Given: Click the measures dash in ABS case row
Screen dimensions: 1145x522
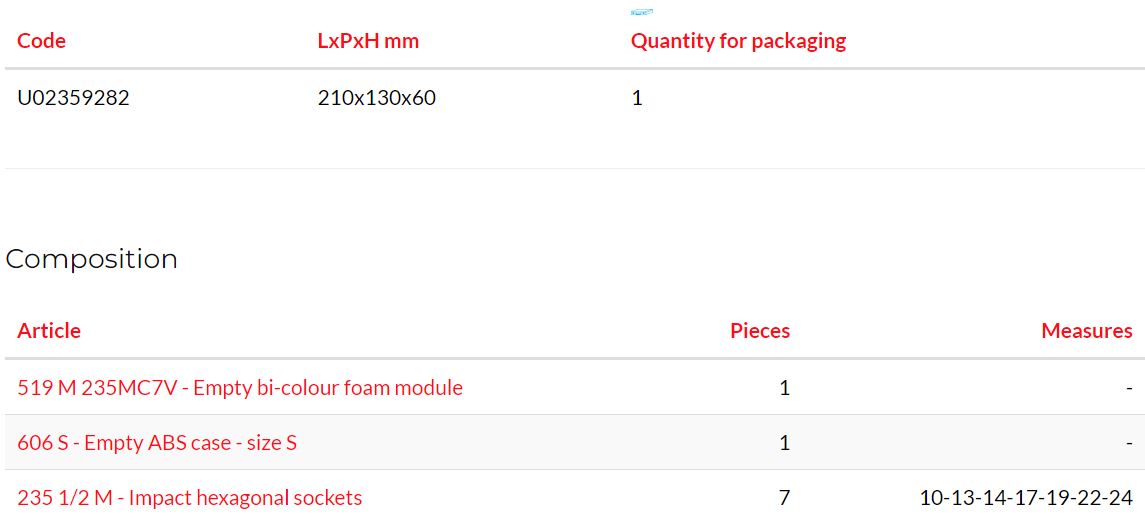Looking at the screenshot, I should [1129, 443].
